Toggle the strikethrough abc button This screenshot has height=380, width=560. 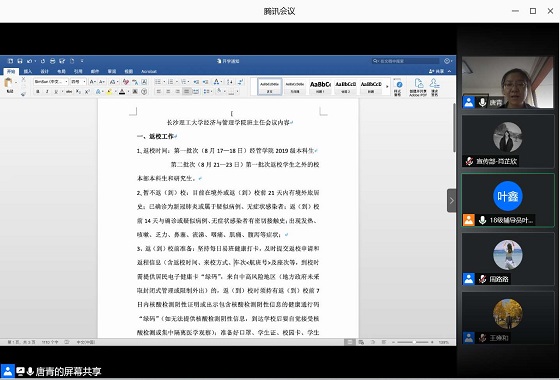point(69,92)
